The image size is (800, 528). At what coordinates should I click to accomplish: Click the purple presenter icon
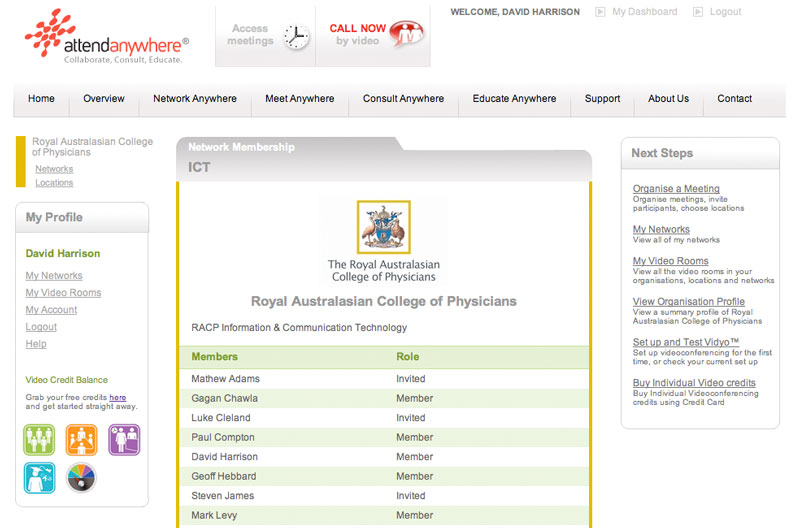pyautogui.click(x=124, y=439)
